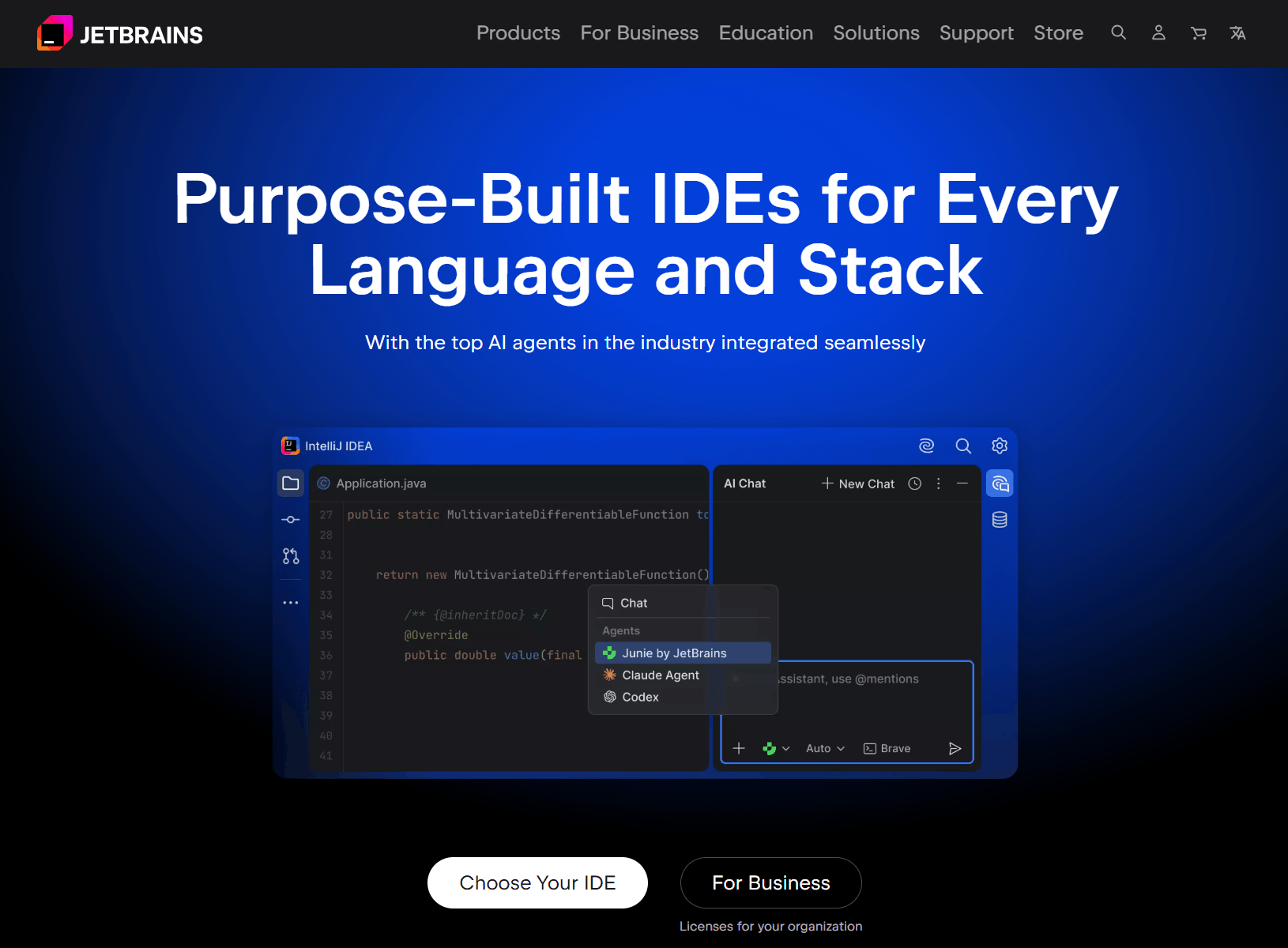Open the shopping cart on the JetBrains header
1288x948 pixels.
pos(1198,33)
